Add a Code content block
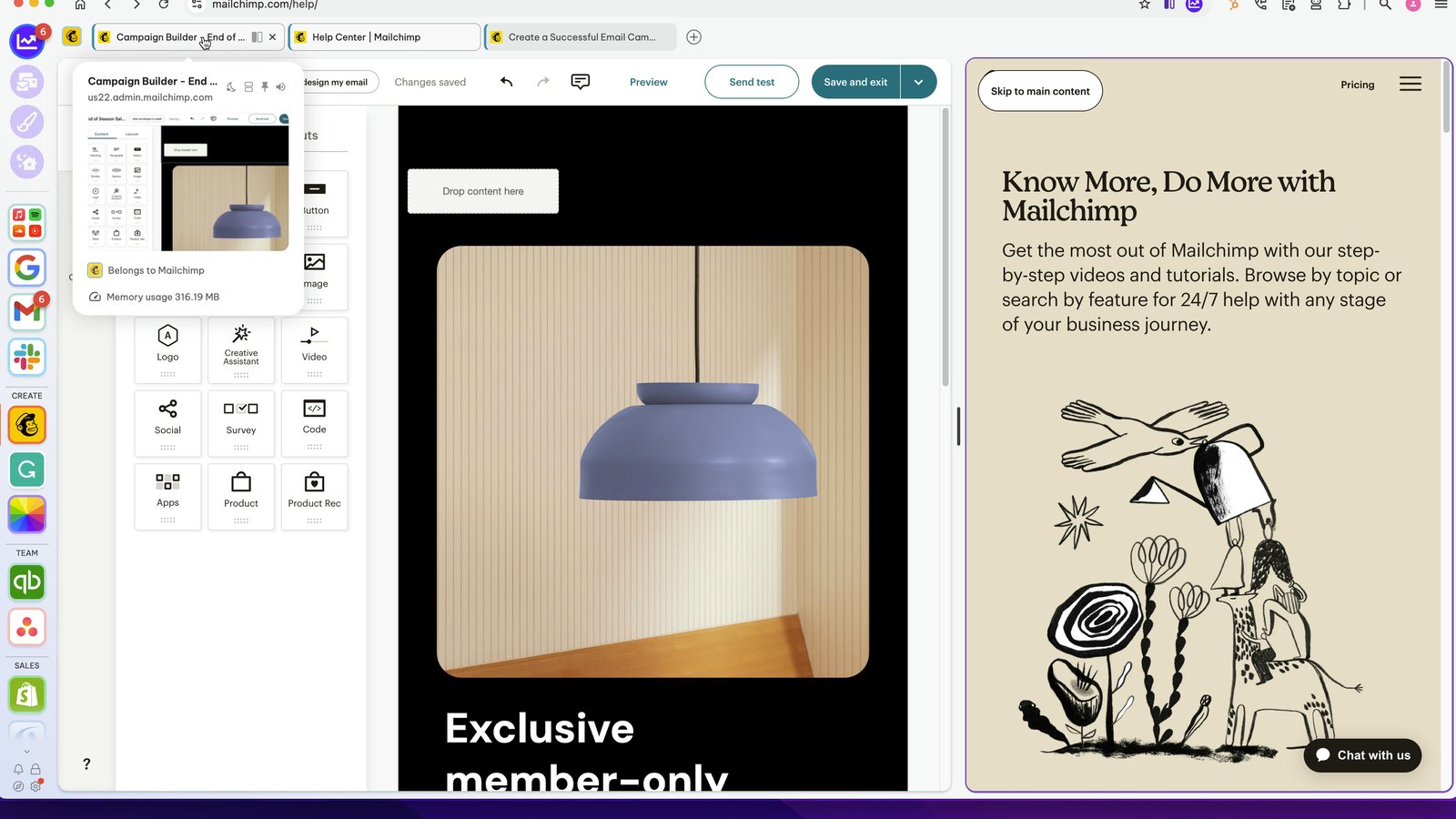Screen dimensions: 1456x819 pos(315,423)
